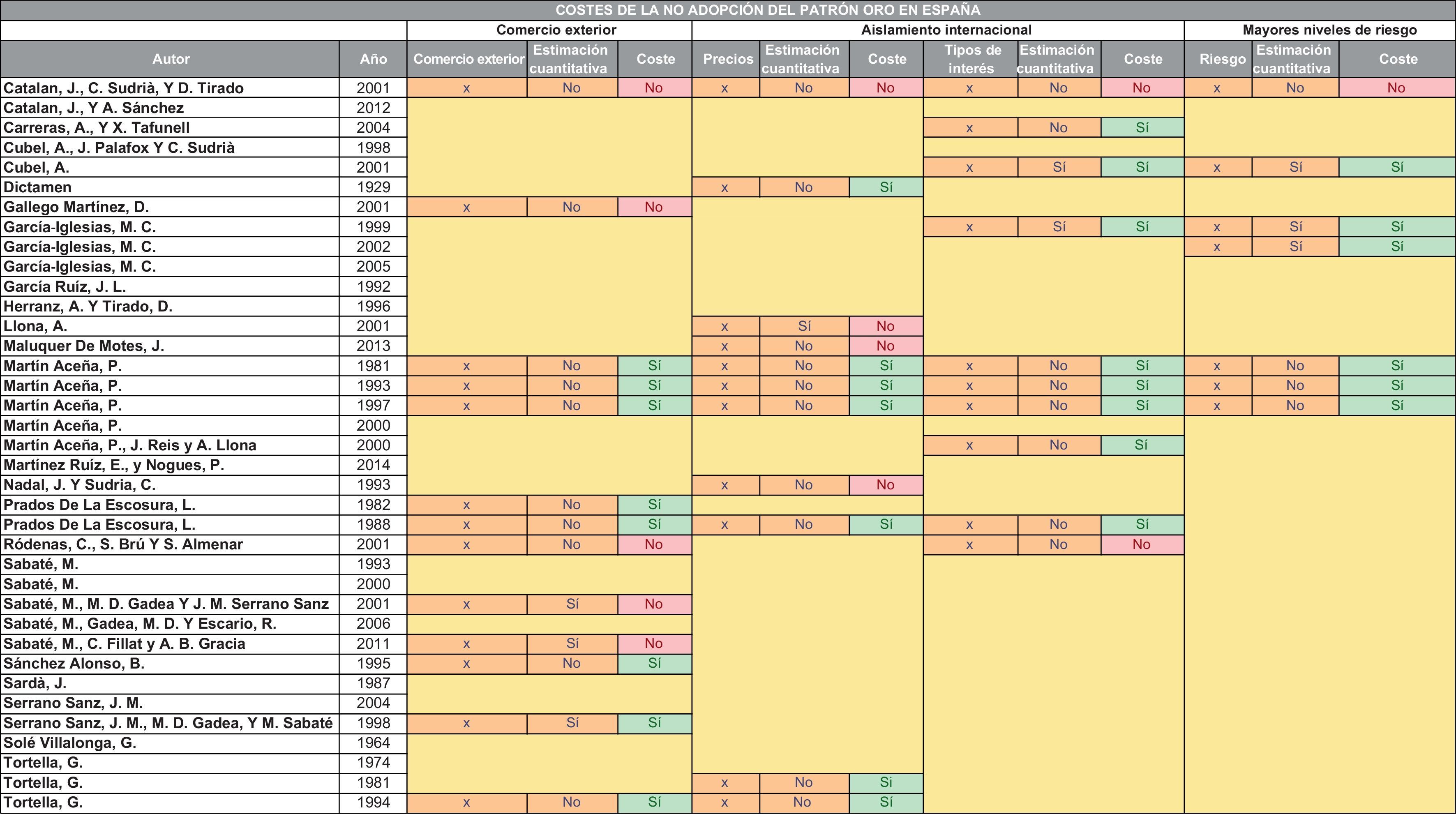Click 'Maluquer De Motes, J.' author cell
This screenshot has width=1456, height=814.
[84, 346]
